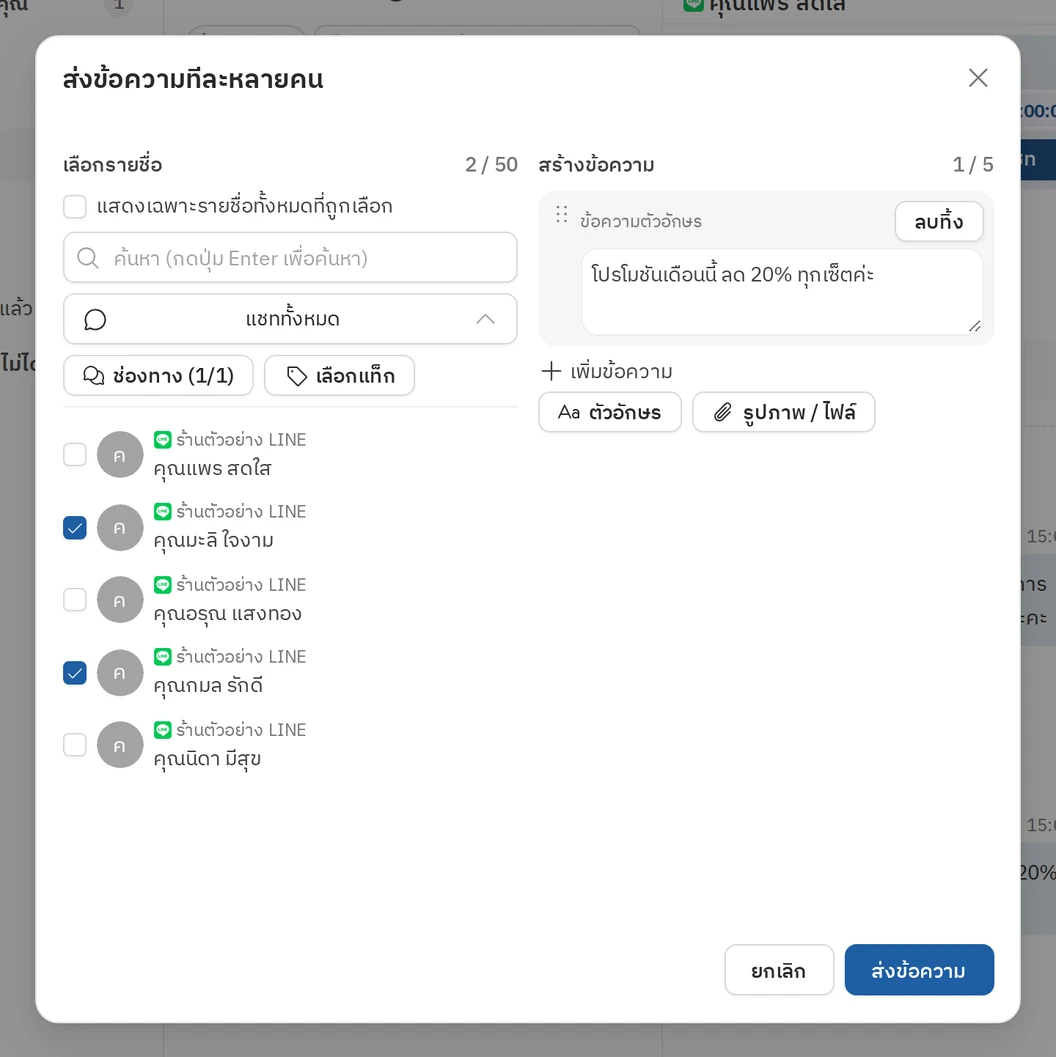This screenshot has width=1056, height=1057.
Task: Uncheck the box for คุณกมล รักดี
Action: point(75,672)
